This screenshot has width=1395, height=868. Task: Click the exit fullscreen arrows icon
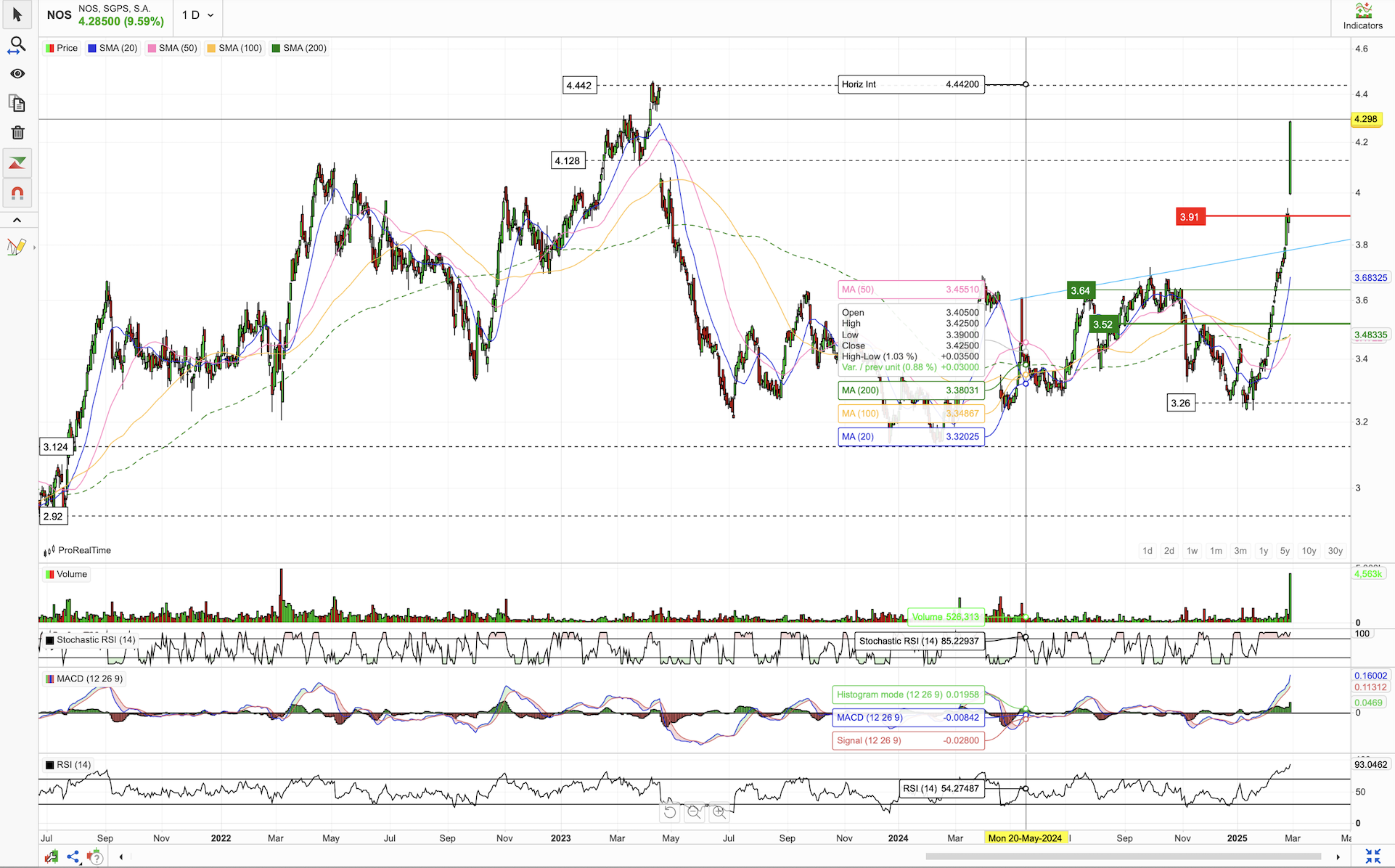coord(1372,856)
